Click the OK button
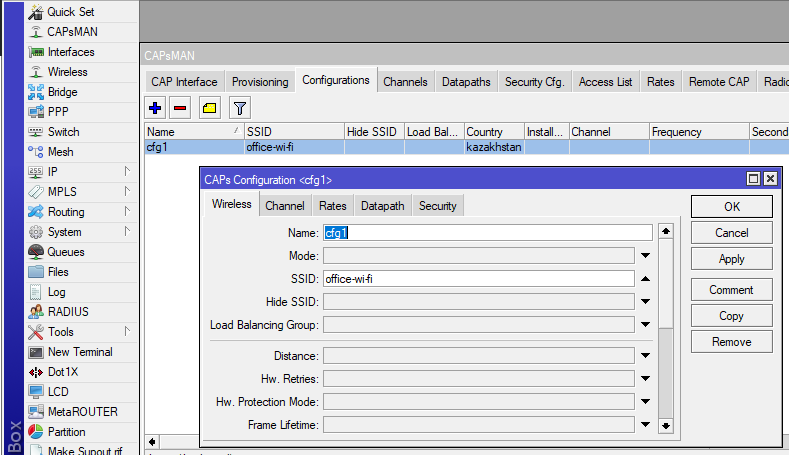 click(731, 207)
